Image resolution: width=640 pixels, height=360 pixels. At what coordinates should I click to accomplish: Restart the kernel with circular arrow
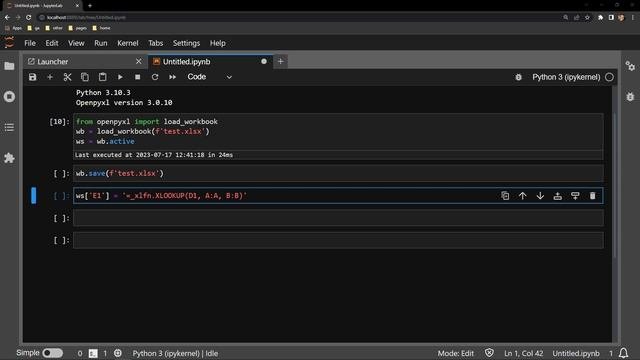(x=155, y=77)
